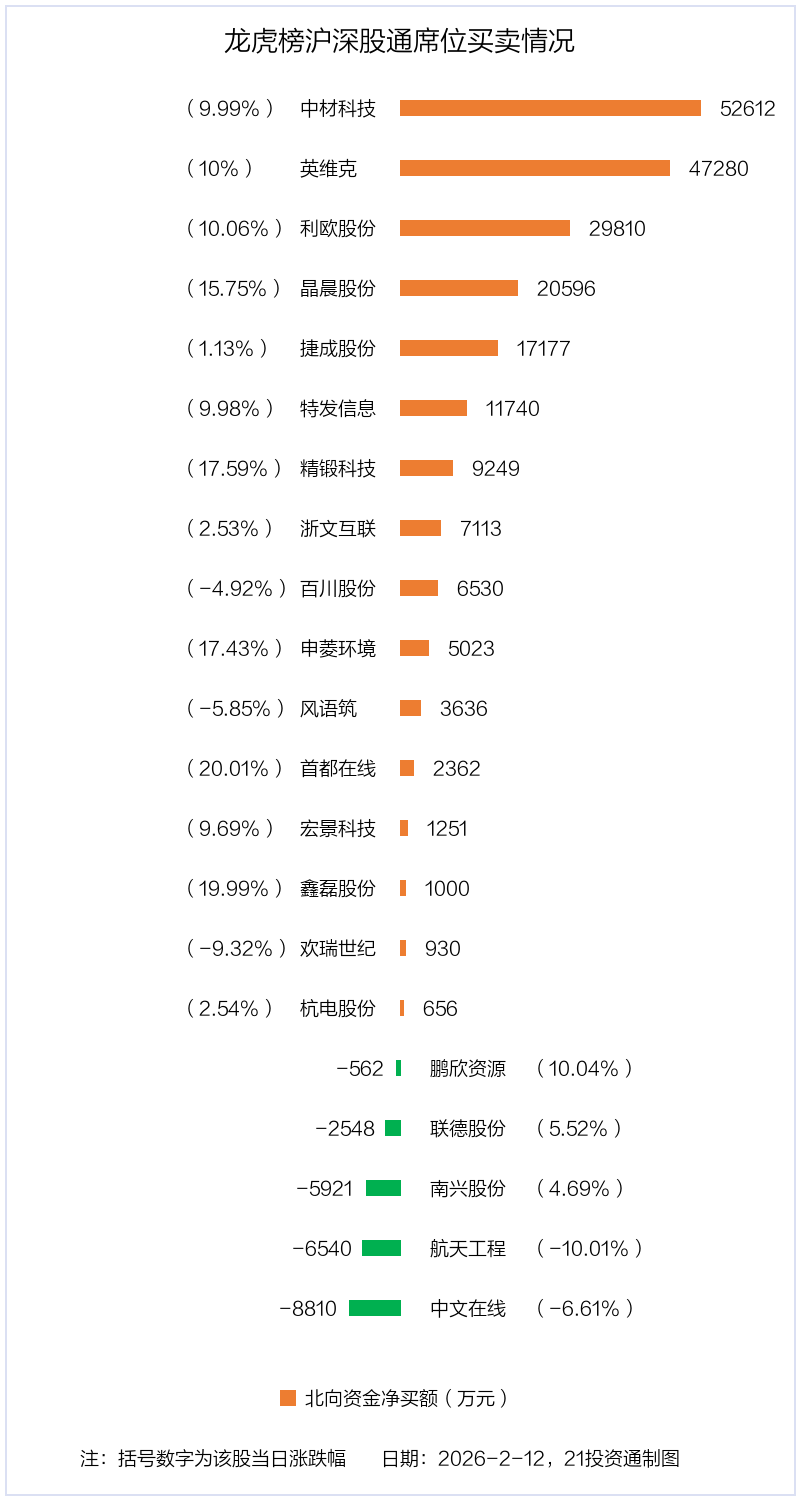Select the 航天工程 green bar
This screenshot has height=1500, width=800.
coord(381,1248)
